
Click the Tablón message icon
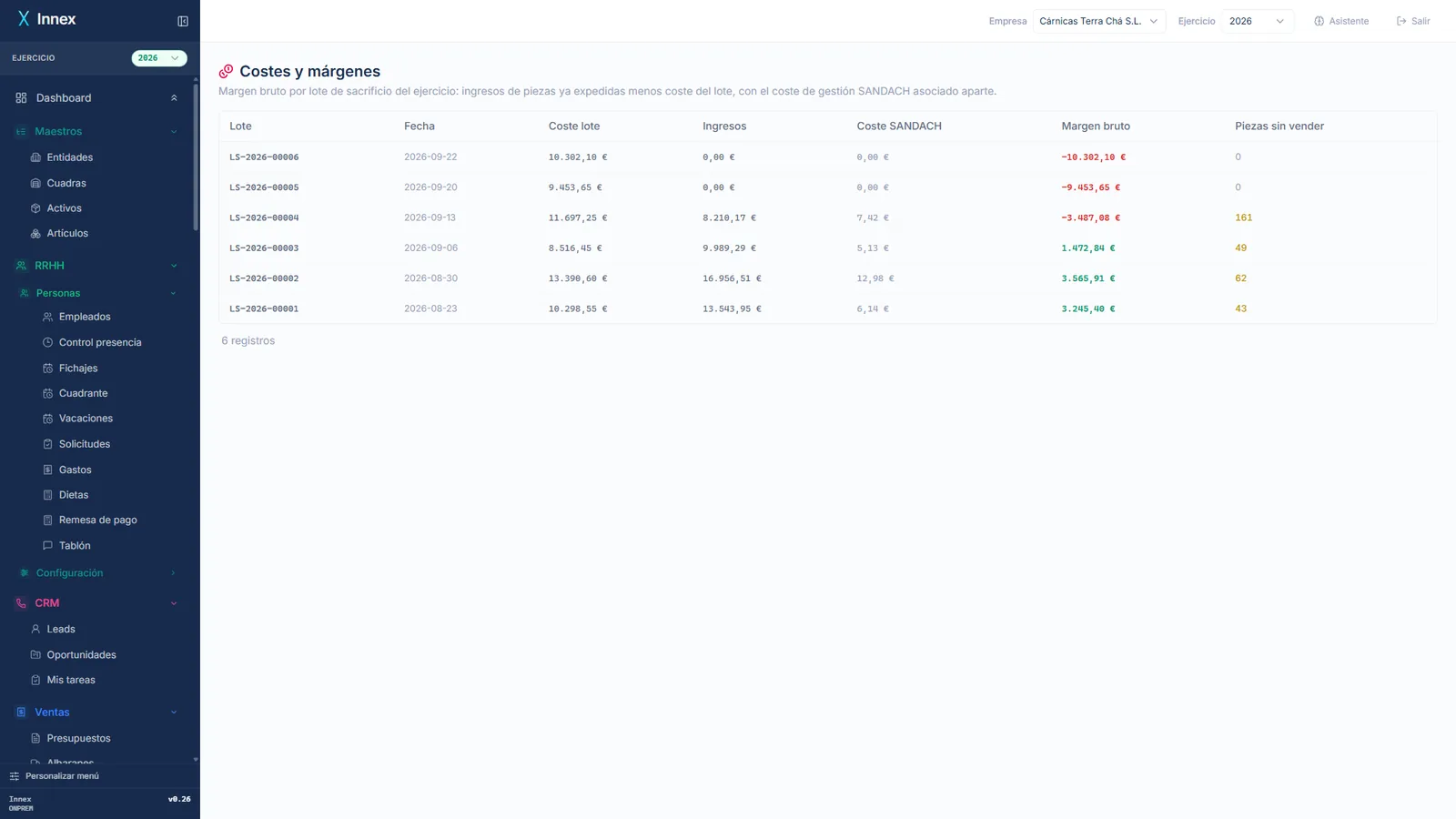pos(47,546)
